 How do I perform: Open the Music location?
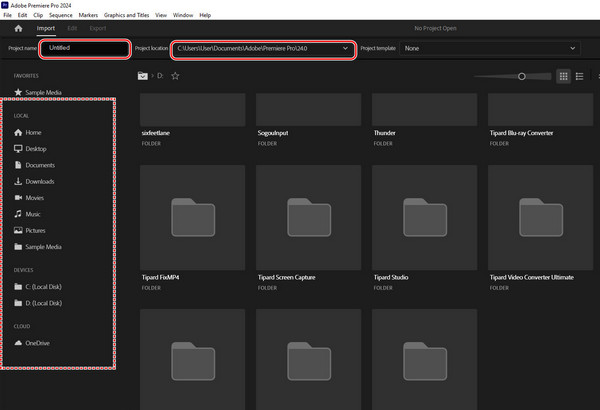27,214
